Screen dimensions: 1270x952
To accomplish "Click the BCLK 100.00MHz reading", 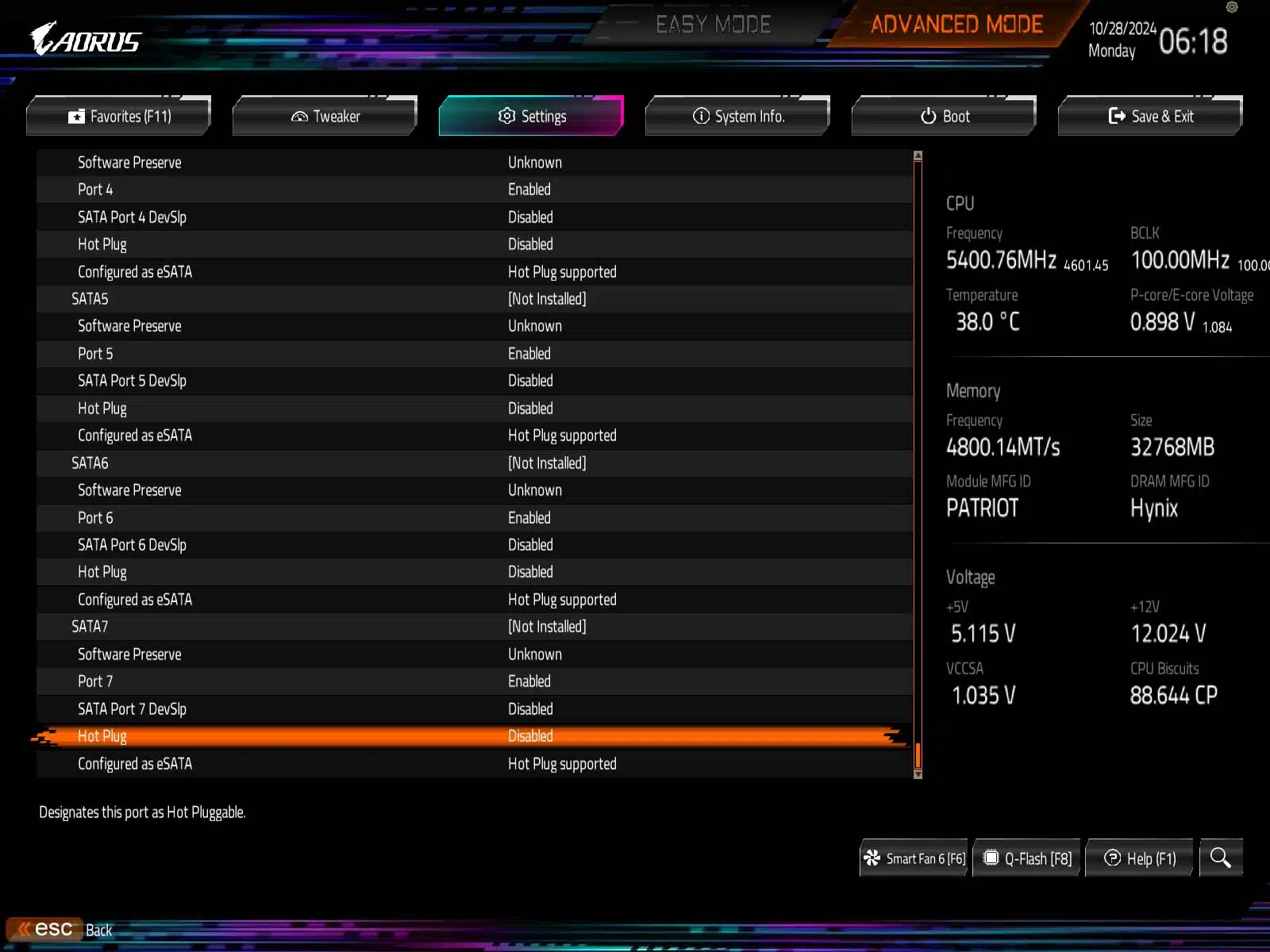I will coord(1180,260).
